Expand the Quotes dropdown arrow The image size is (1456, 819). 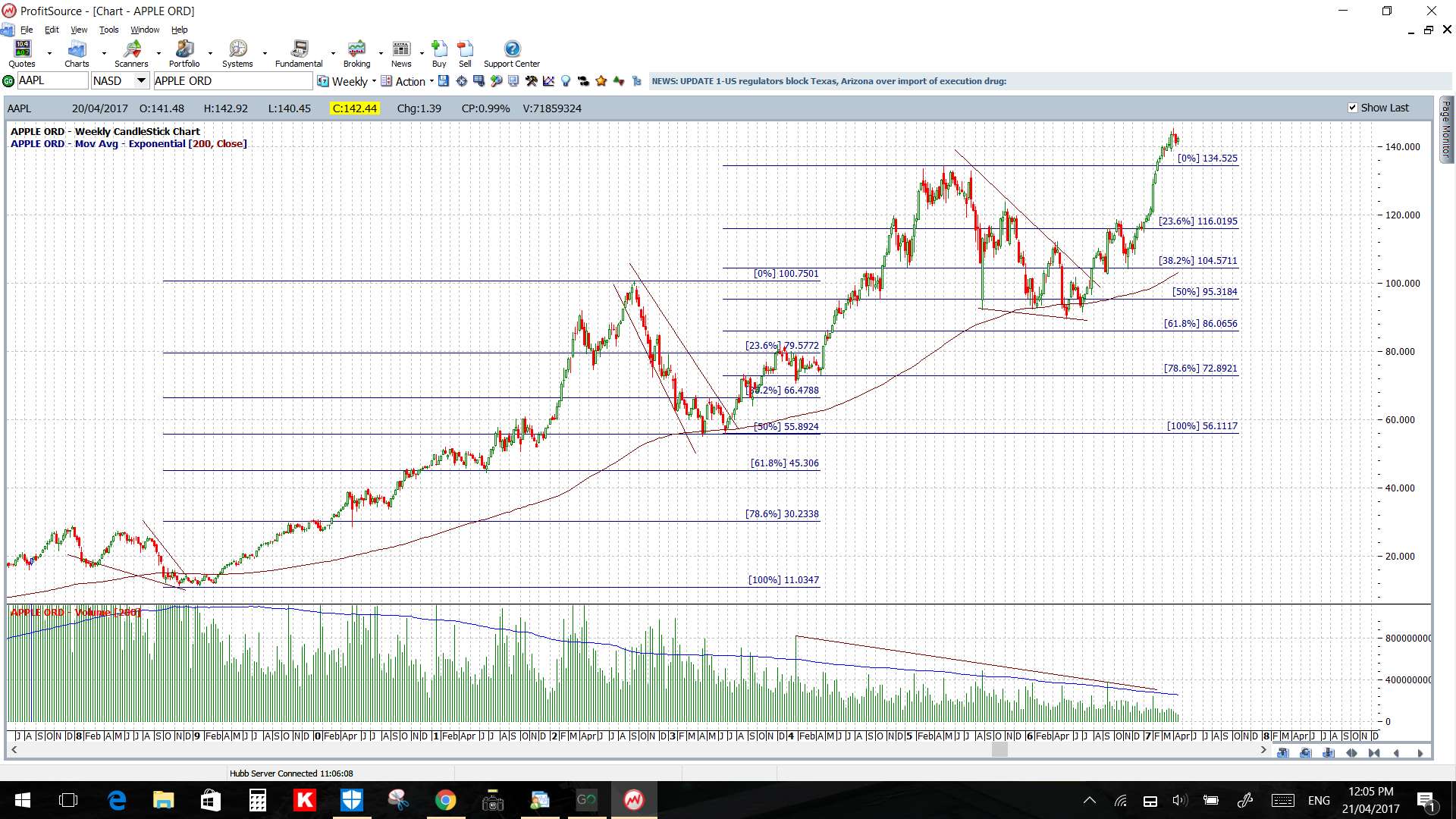(x=49, y=54)
